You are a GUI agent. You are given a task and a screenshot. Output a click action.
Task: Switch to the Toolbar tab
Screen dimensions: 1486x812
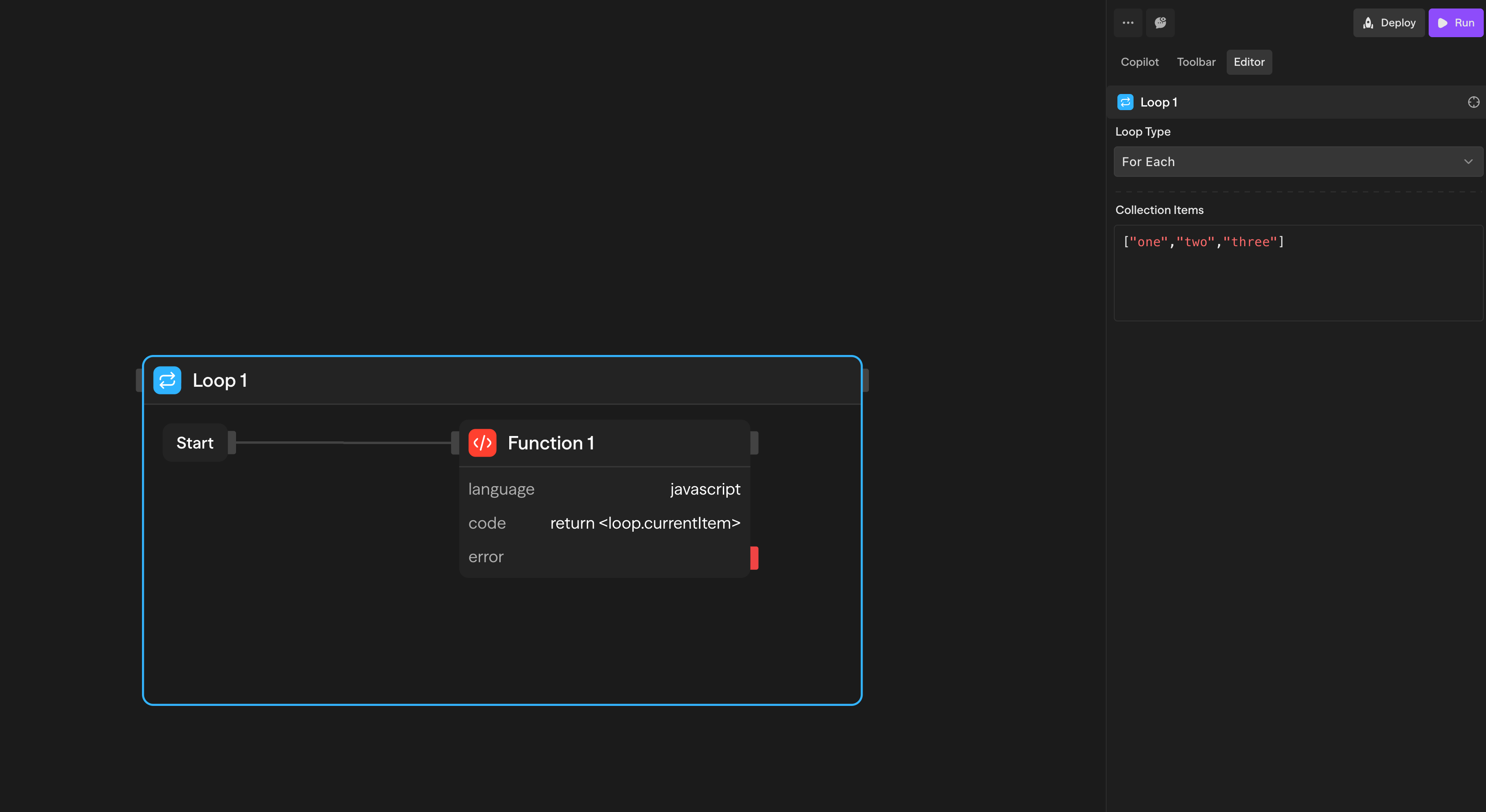1196,62
